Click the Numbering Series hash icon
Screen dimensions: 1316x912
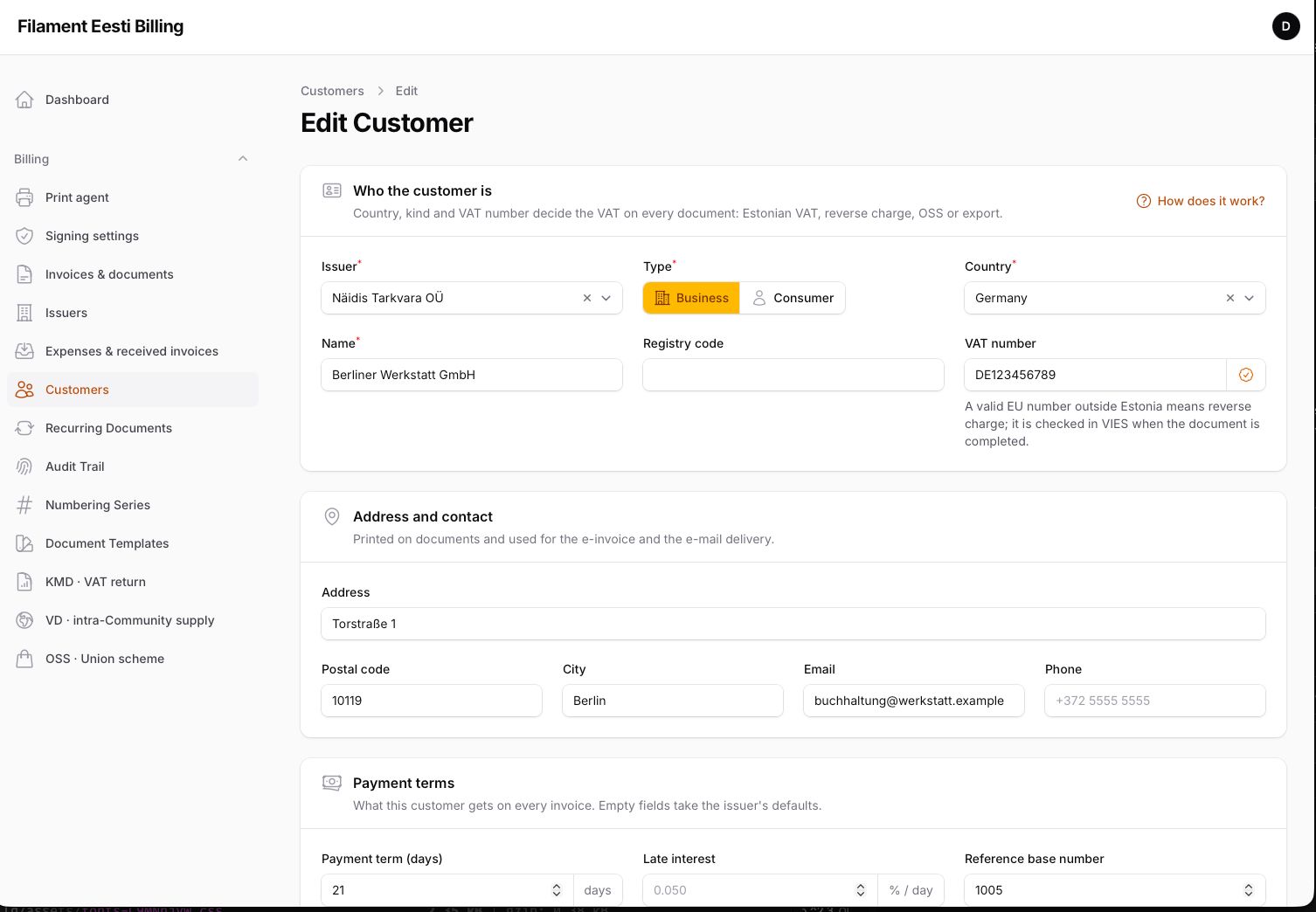pos(24,505)
